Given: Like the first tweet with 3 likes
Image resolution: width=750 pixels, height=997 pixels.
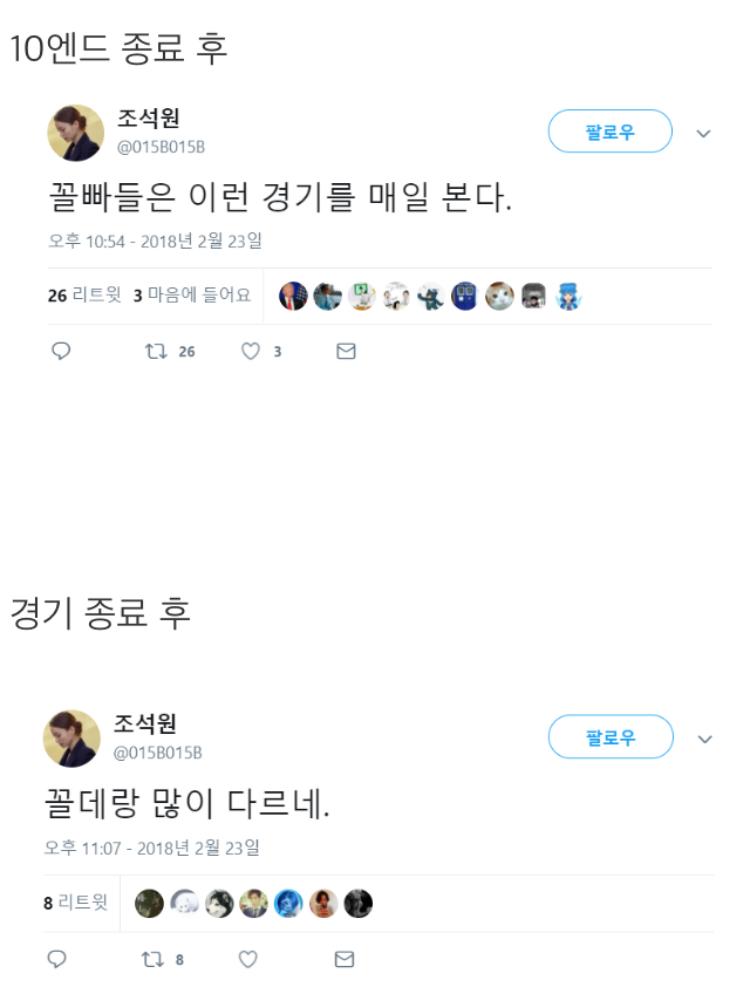Looking at the screenshot, I should tap(252, 351).
